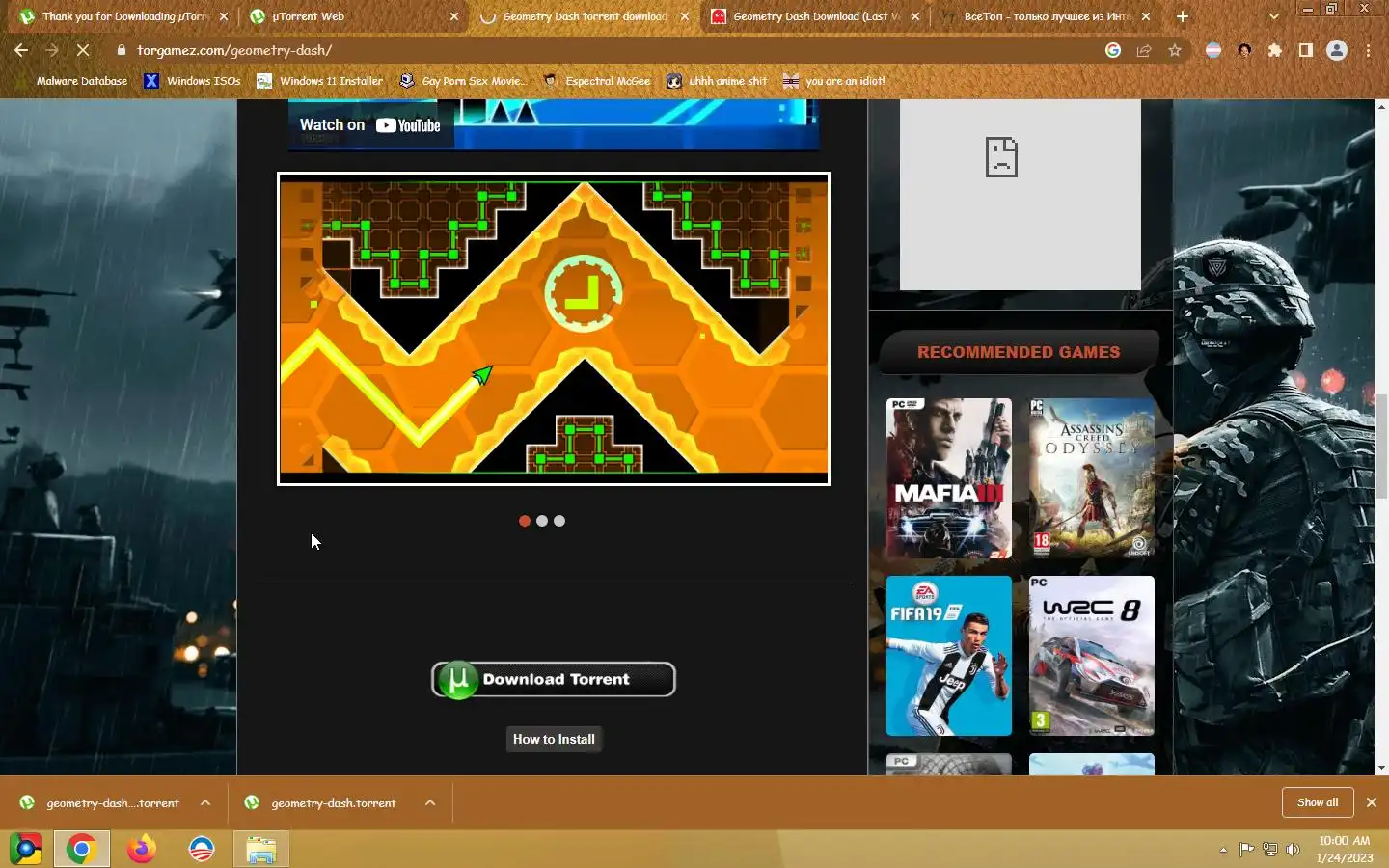
Task: Open the Mafia III recommended game
Action: pos(949,478)
